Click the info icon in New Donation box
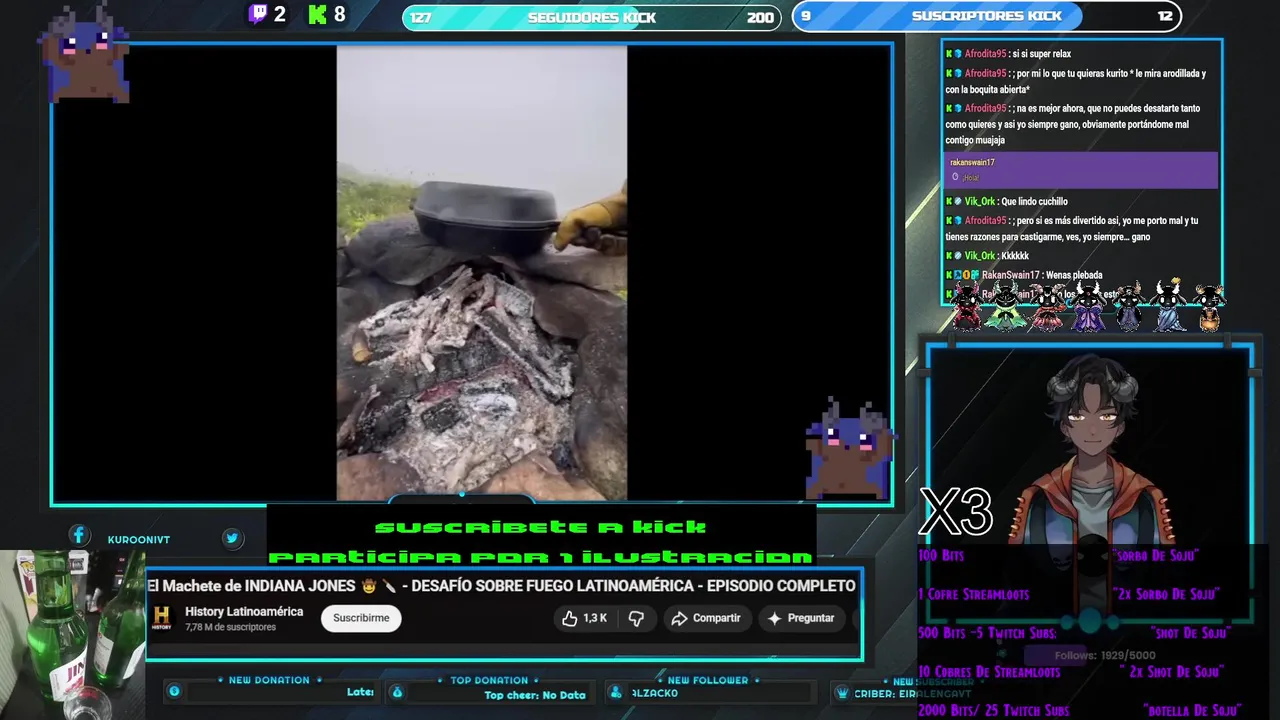Screen dimensions: 1280x720 point(174,691)
